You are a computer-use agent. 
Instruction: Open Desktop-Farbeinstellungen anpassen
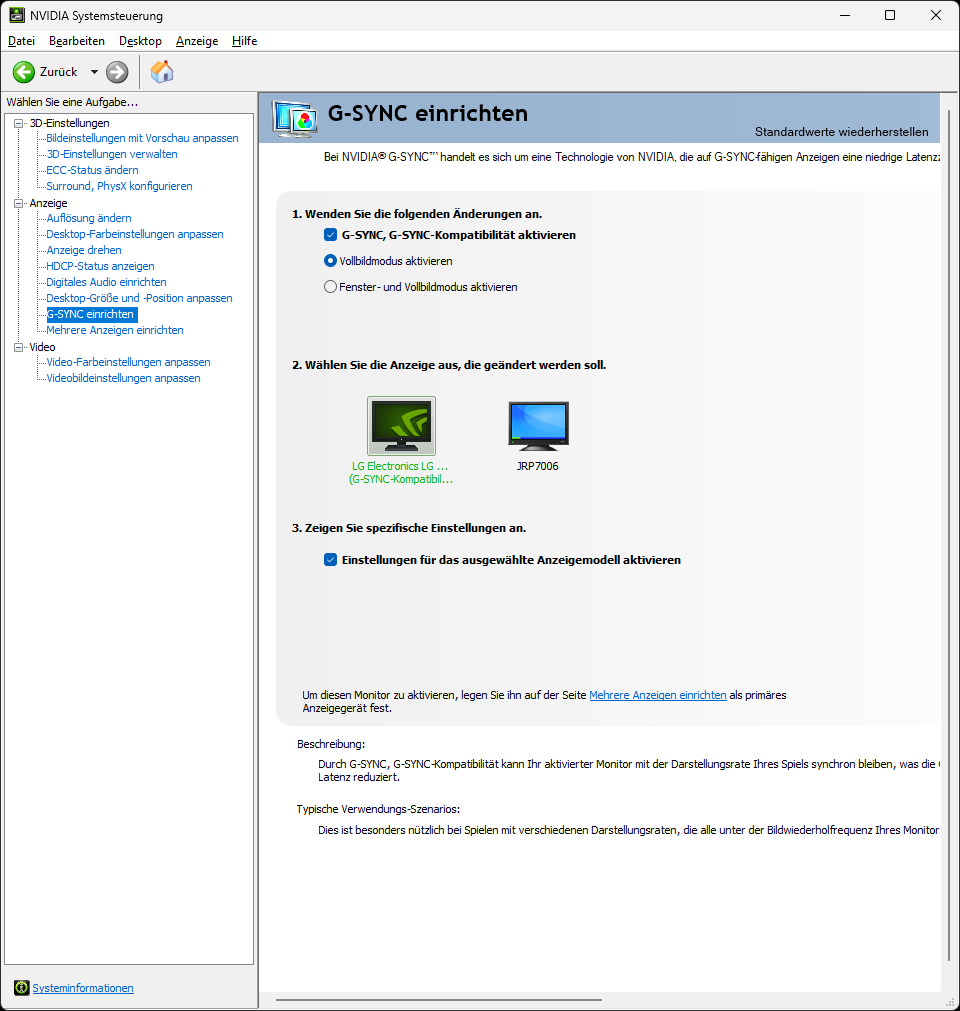point(135,234)
